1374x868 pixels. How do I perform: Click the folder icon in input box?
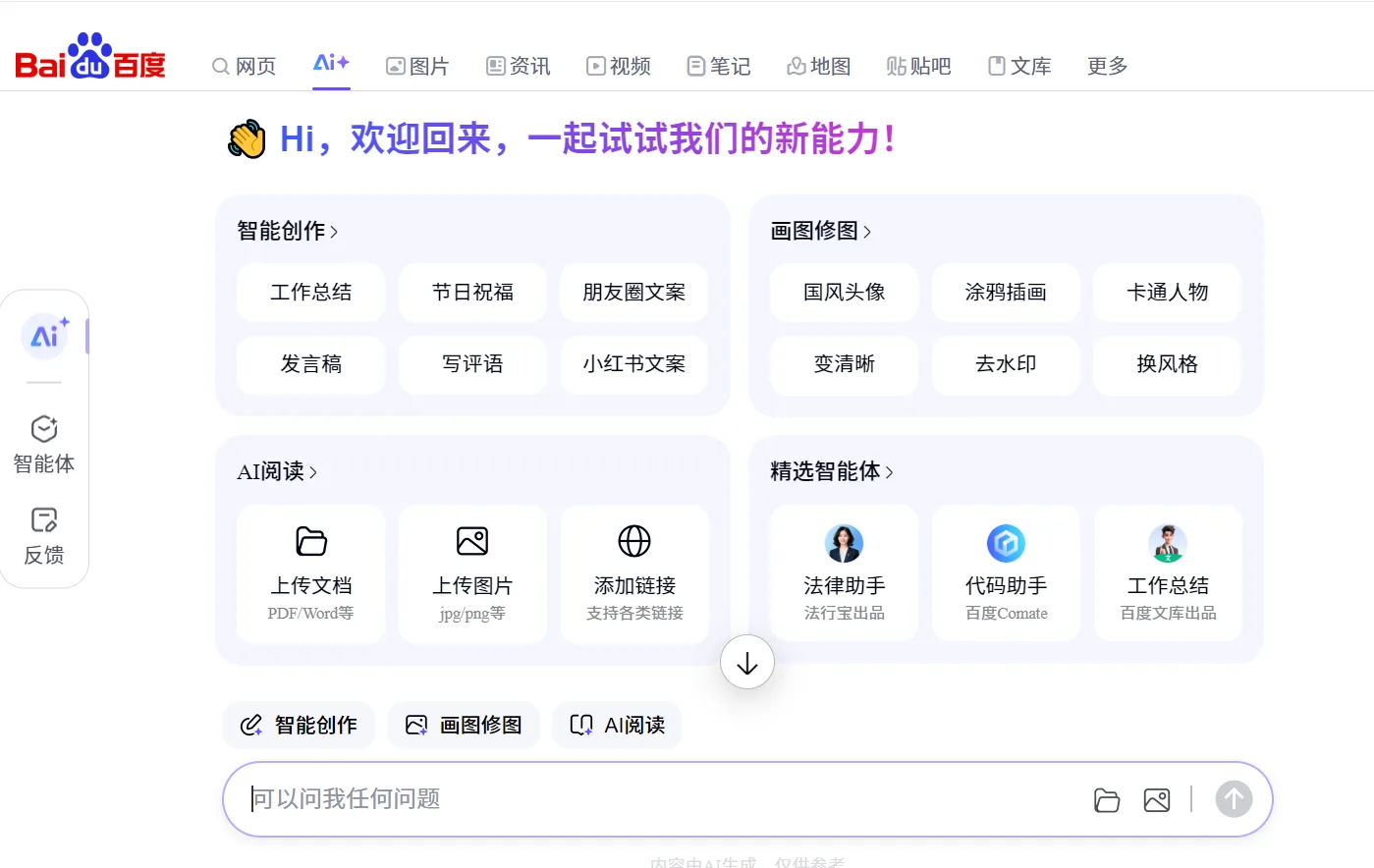[x=1107, y=800]
